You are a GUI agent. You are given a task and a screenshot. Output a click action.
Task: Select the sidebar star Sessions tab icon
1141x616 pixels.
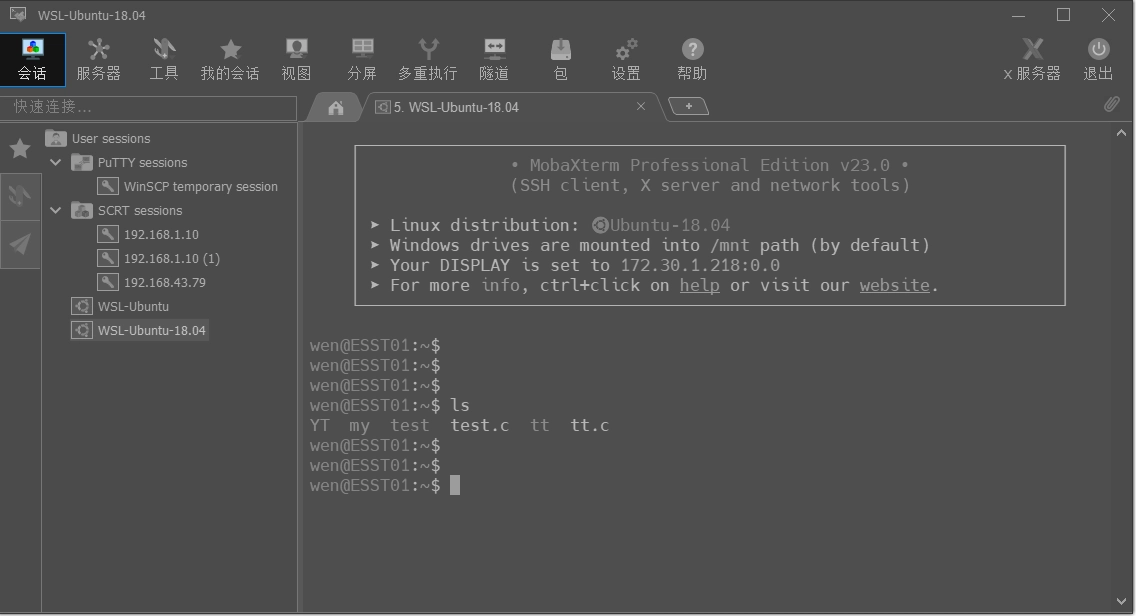[x=20, y=148]
